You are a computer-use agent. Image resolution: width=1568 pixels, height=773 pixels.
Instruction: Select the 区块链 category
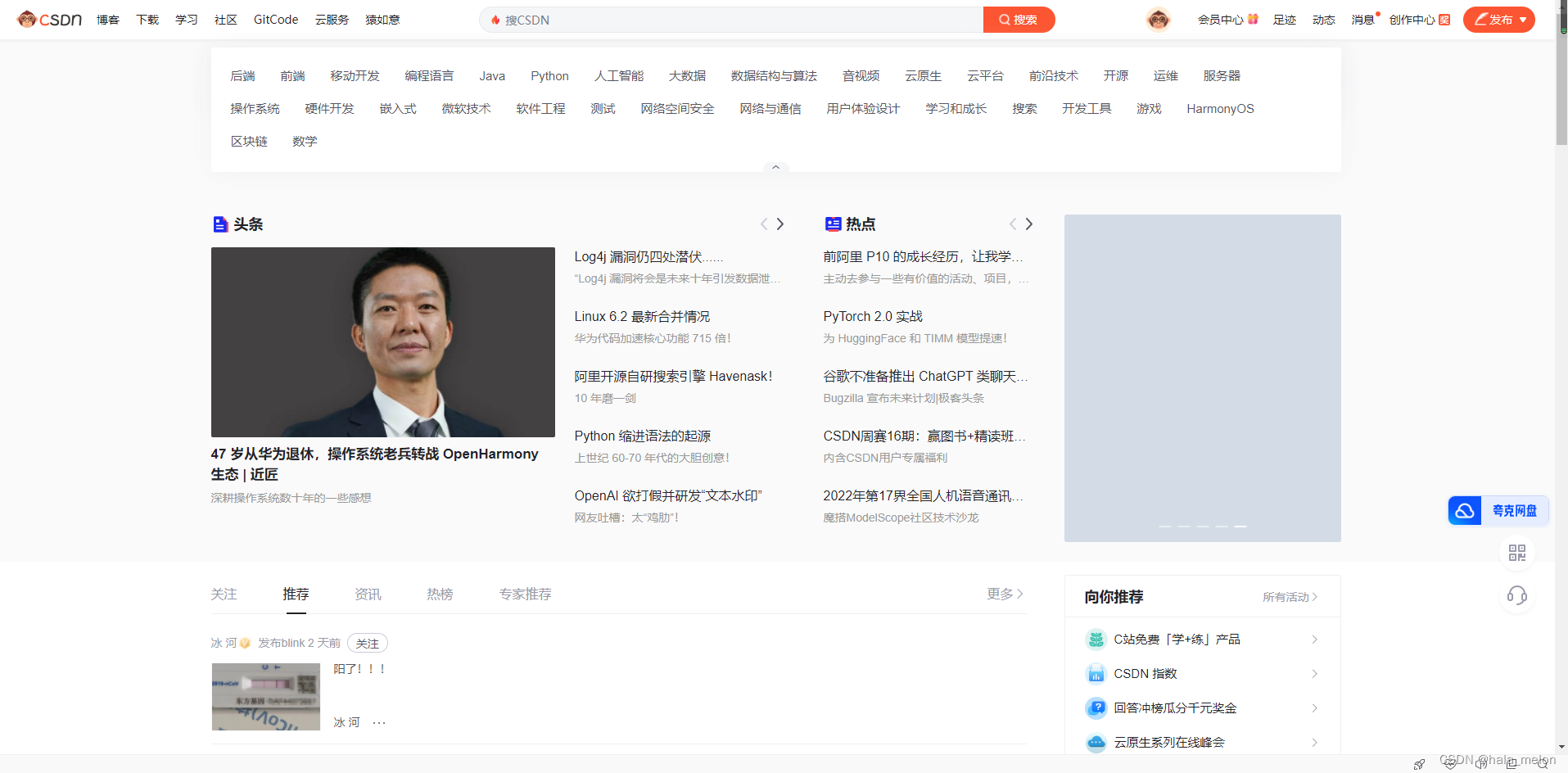(x=249, y=142)
